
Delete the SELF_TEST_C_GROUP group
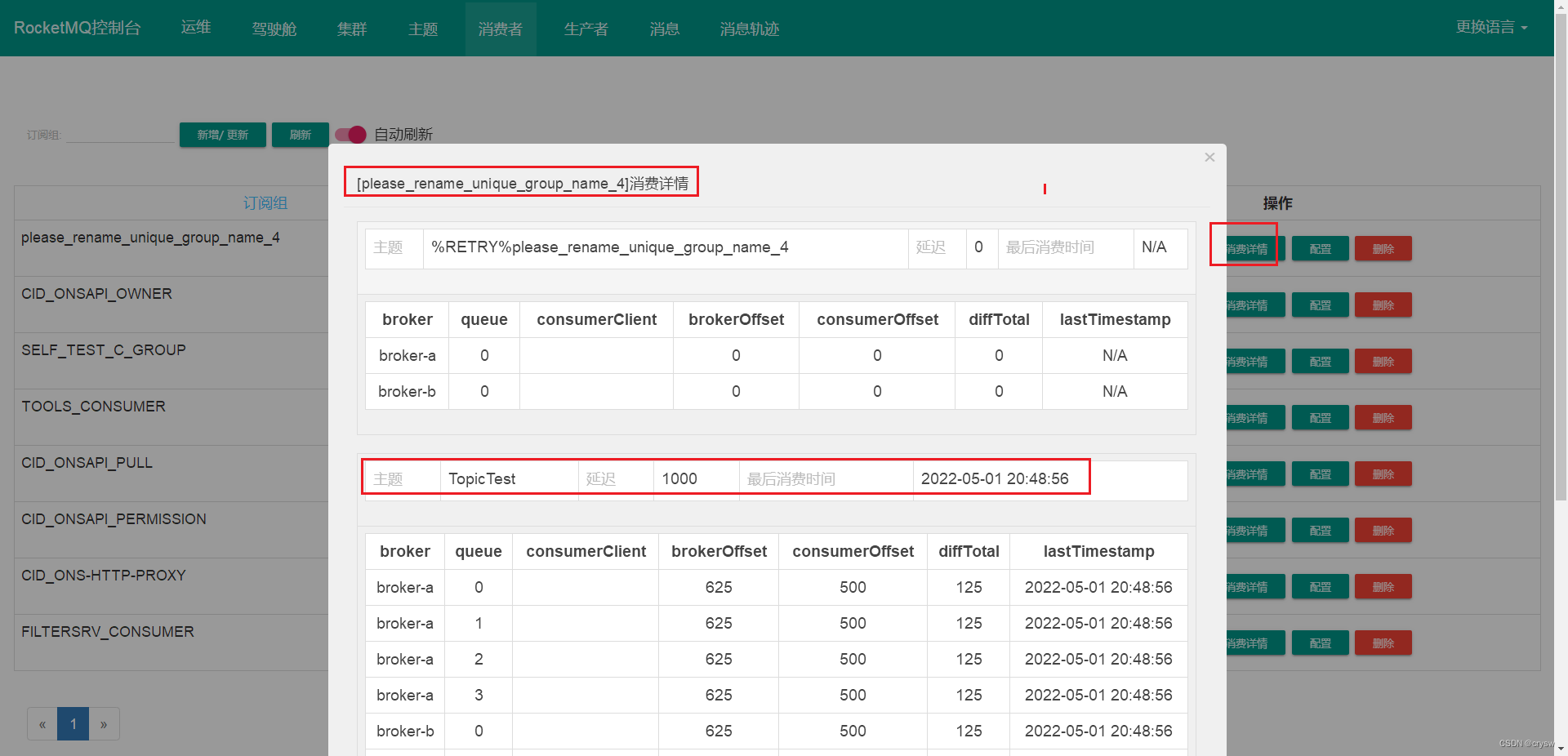tap(1383, 362)
